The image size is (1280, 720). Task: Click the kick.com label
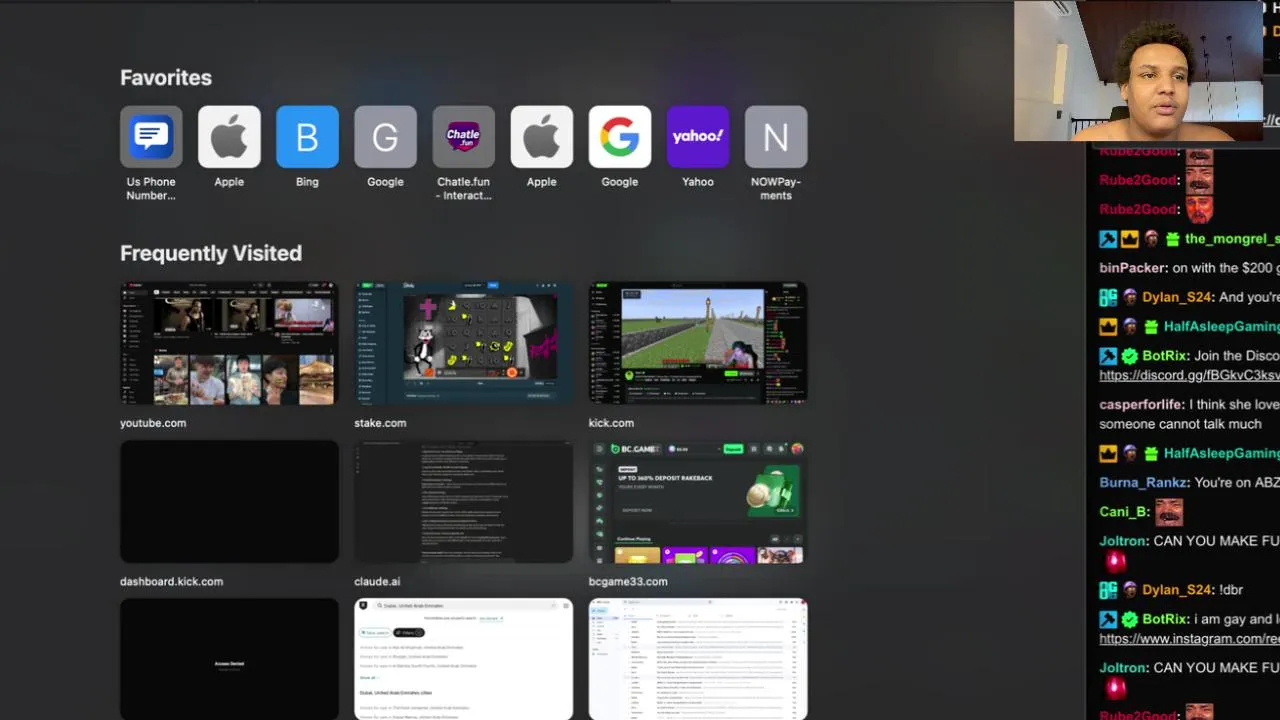[x=611, y=423]
